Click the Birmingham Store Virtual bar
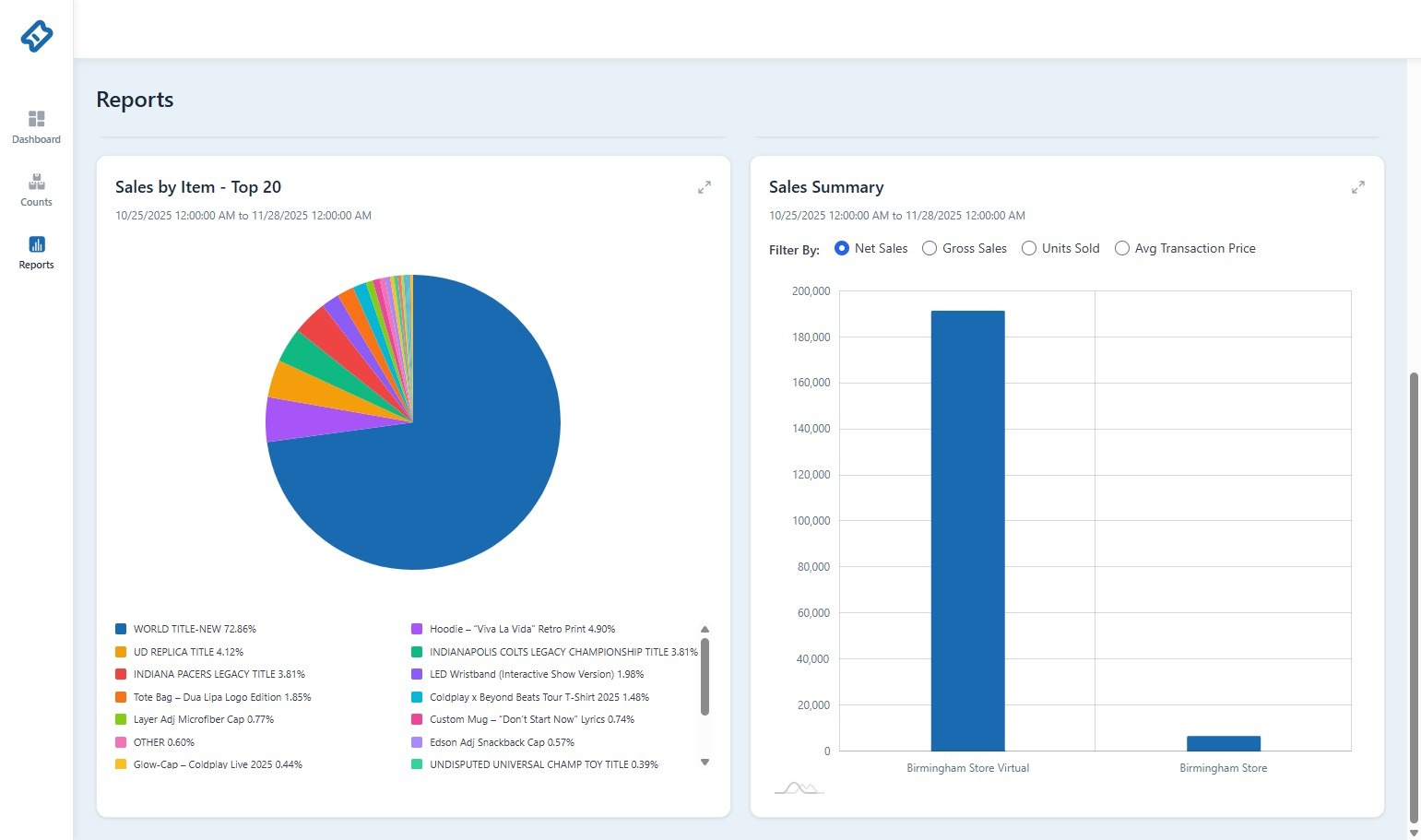 (967, 531)
